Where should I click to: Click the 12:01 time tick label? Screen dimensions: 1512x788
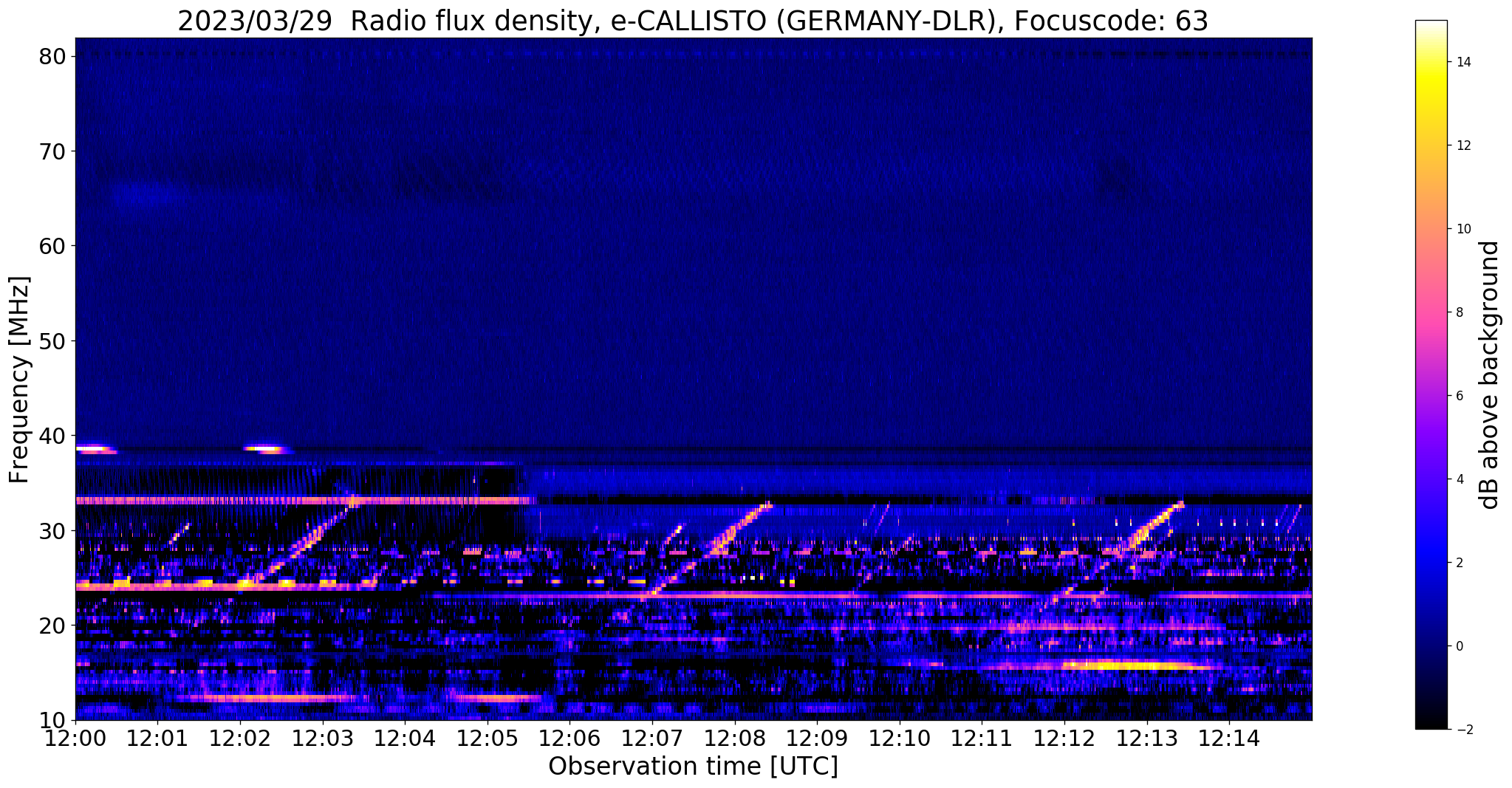(157, 739)
